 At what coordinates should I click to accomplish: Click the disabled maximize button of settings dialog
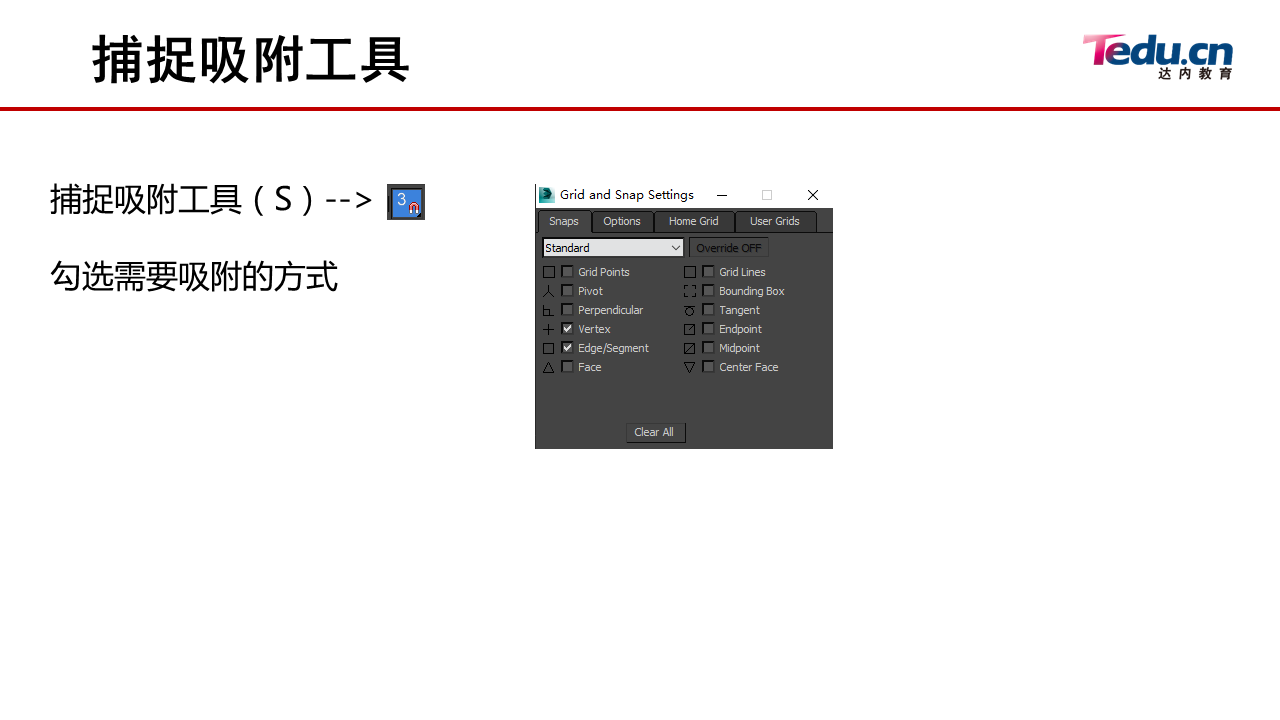767,195
